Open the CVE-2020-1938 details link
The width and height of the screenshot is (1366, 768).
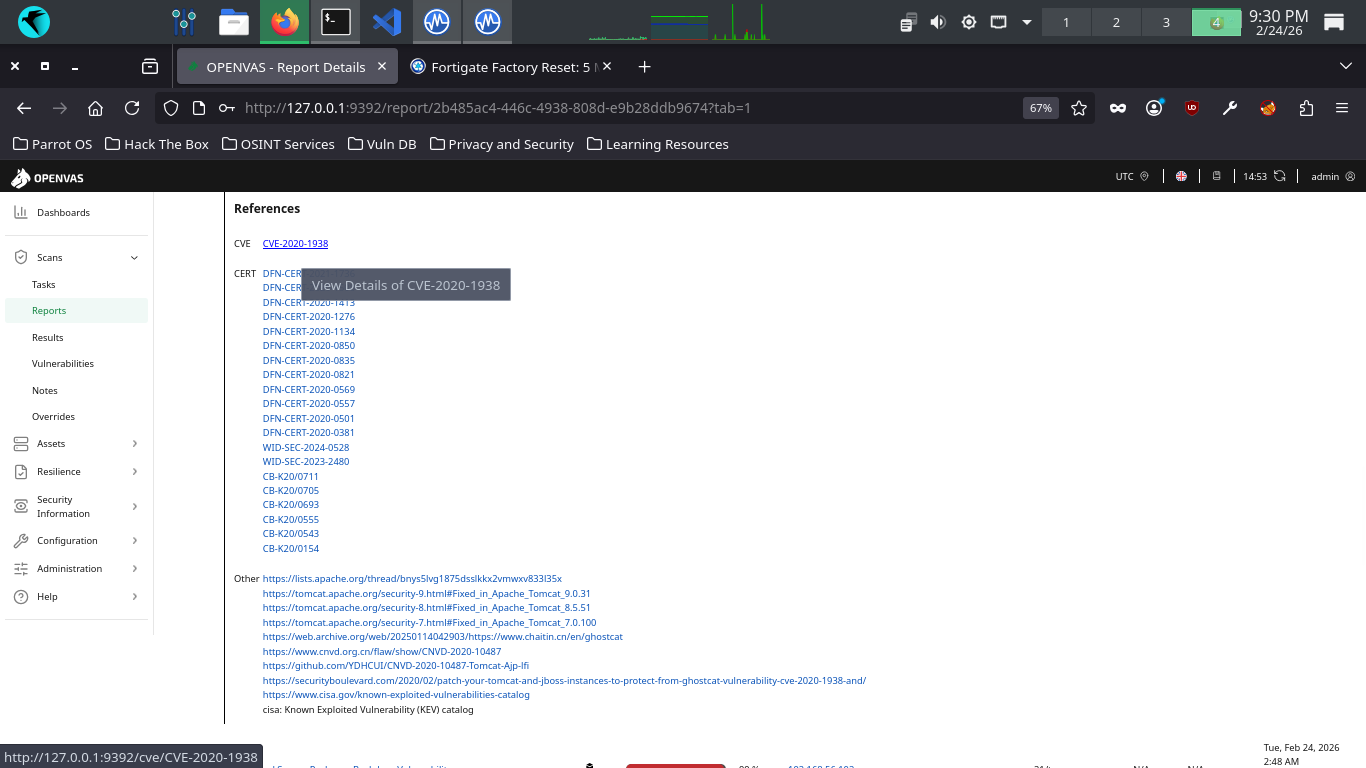pos(295,244)
